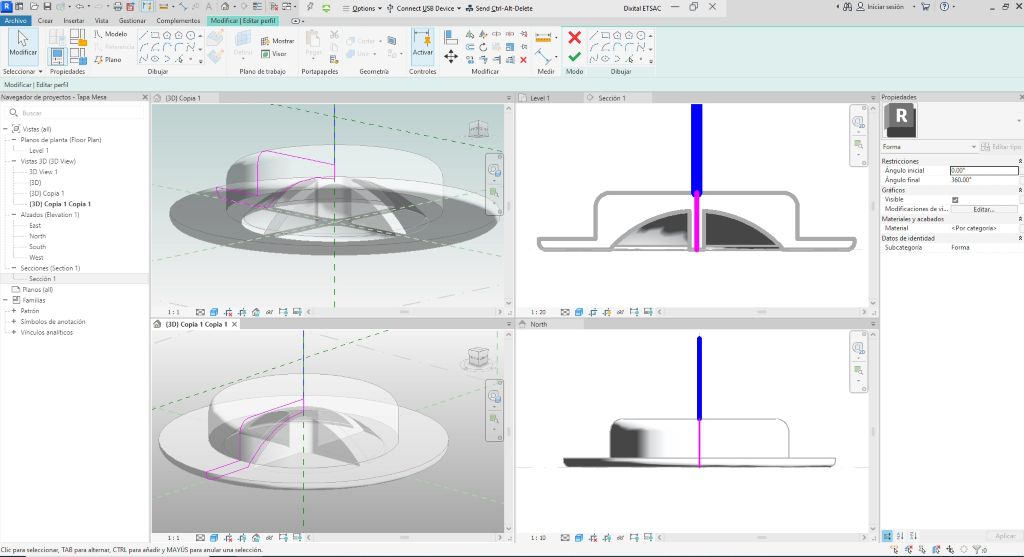Click navigation wheel zoom icon in Sección 1 view
1024x557 pixels.
pos(858,121)
